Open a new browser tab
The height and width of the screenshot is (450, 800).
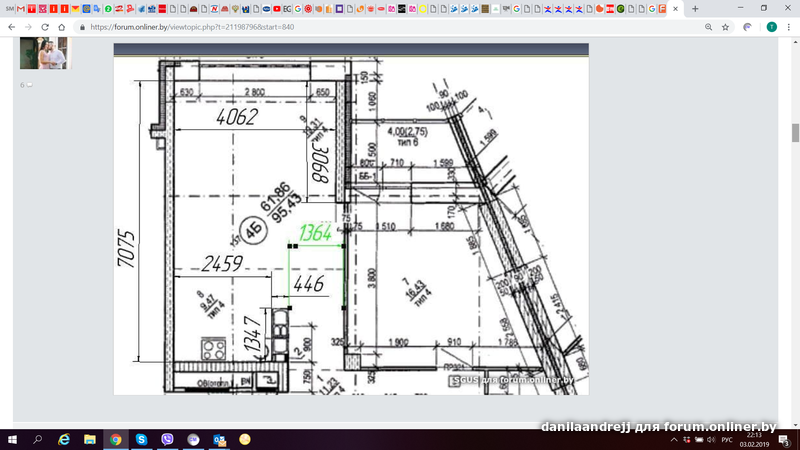[695, 8]
